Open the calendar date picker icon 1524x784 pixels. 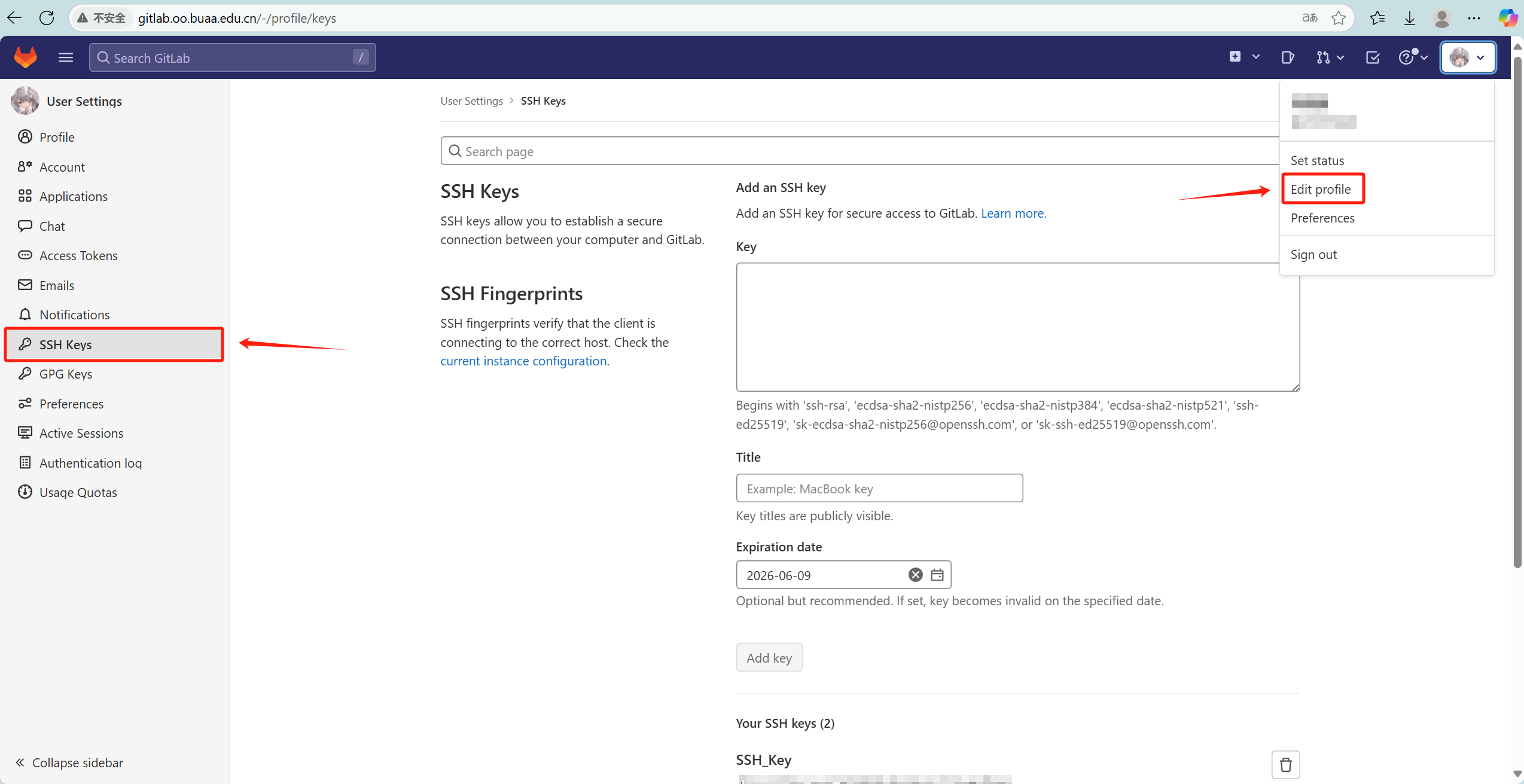click(937, 575)
